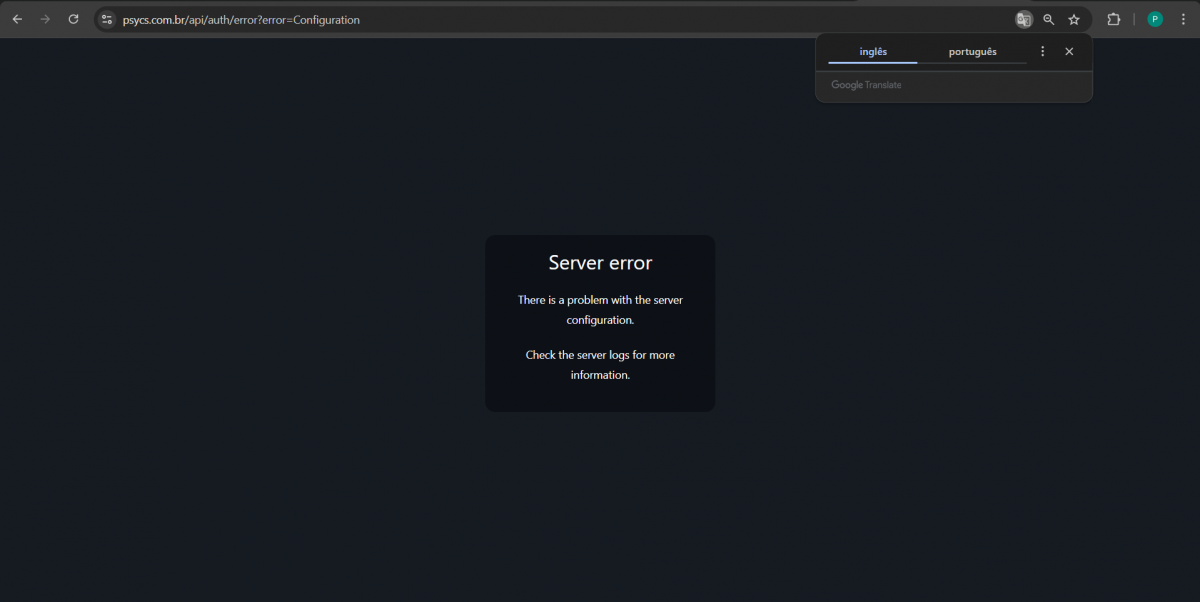This screenshot has height=602, width=1200.
Task: Click the Google Translate label
Action: [866, 85]
